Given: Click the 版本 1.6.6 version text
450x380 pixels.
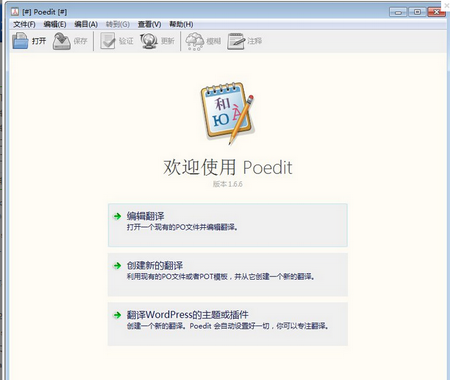Looking at the screenshot, I should pyautogui.click(x=228, y=184).
